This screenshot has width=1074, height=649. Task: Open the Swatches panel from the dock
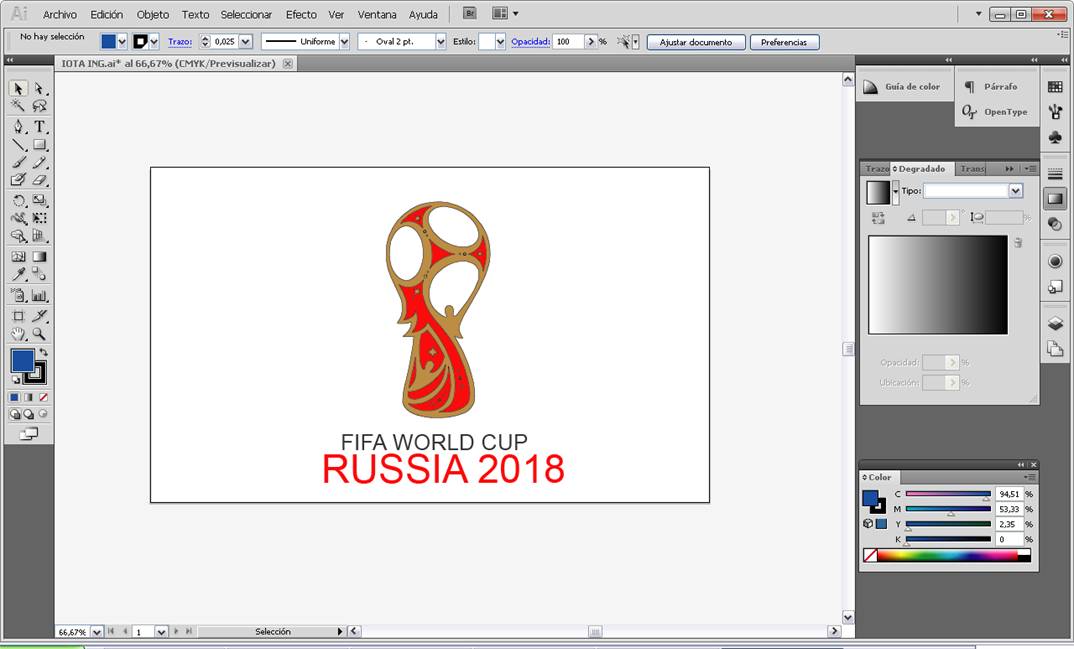click(x=1055, y=87)
